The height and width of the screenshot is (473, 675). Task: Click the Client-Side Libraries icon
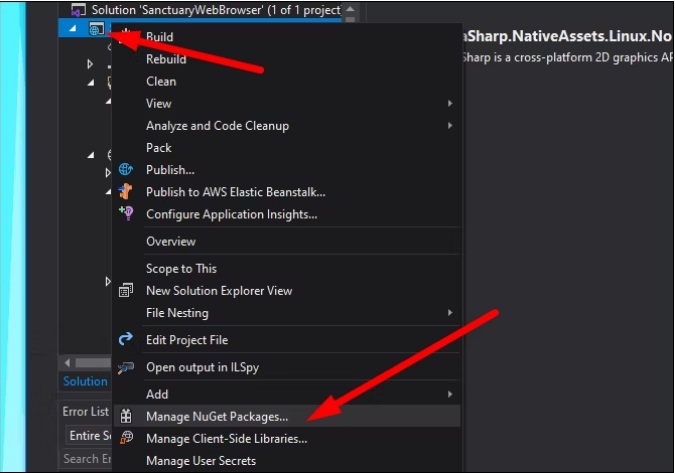tap(126, 438)
